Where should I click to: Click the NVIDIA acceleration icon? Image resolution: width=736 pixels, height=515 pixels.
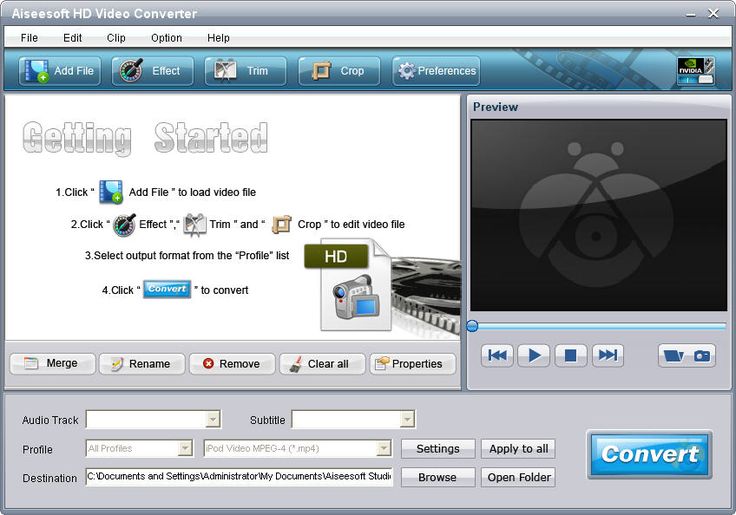(x=696, y=71)
